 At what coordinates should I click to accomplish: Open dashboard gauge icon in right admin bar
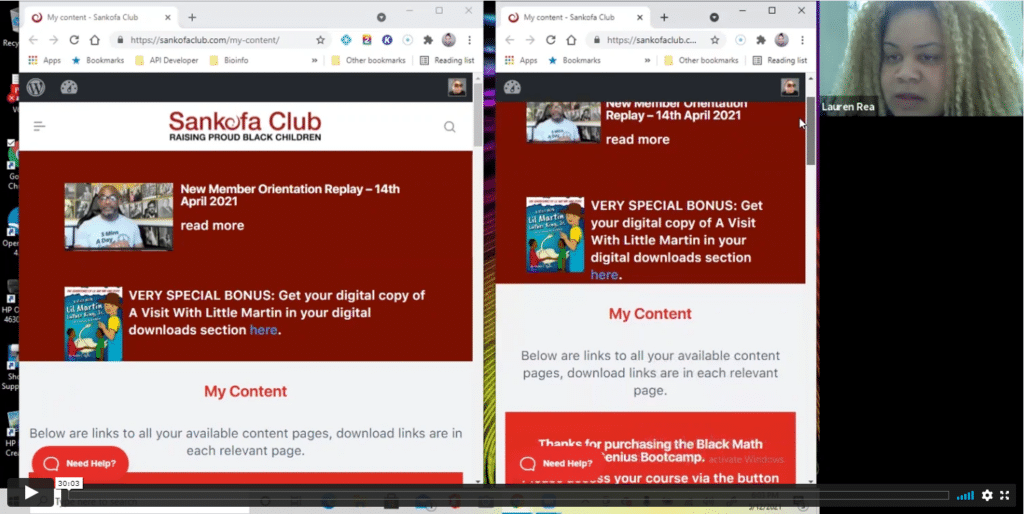[x=512, y=88]
